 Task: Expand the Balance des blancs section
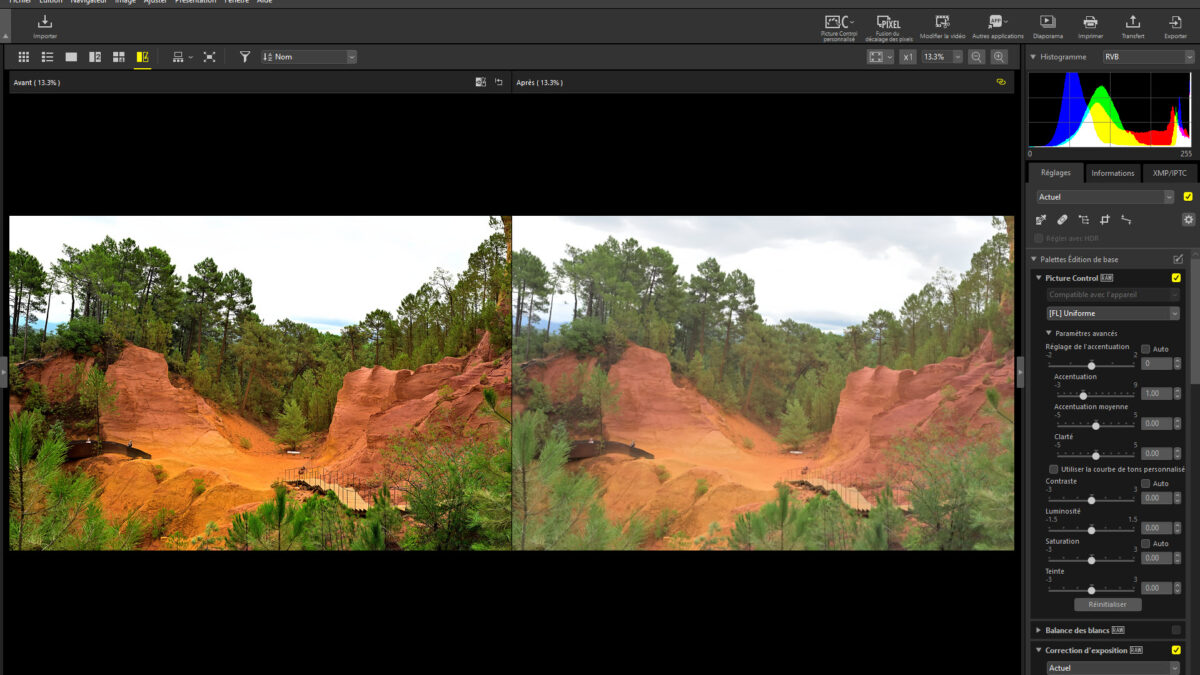click(x=1038, y=630)
